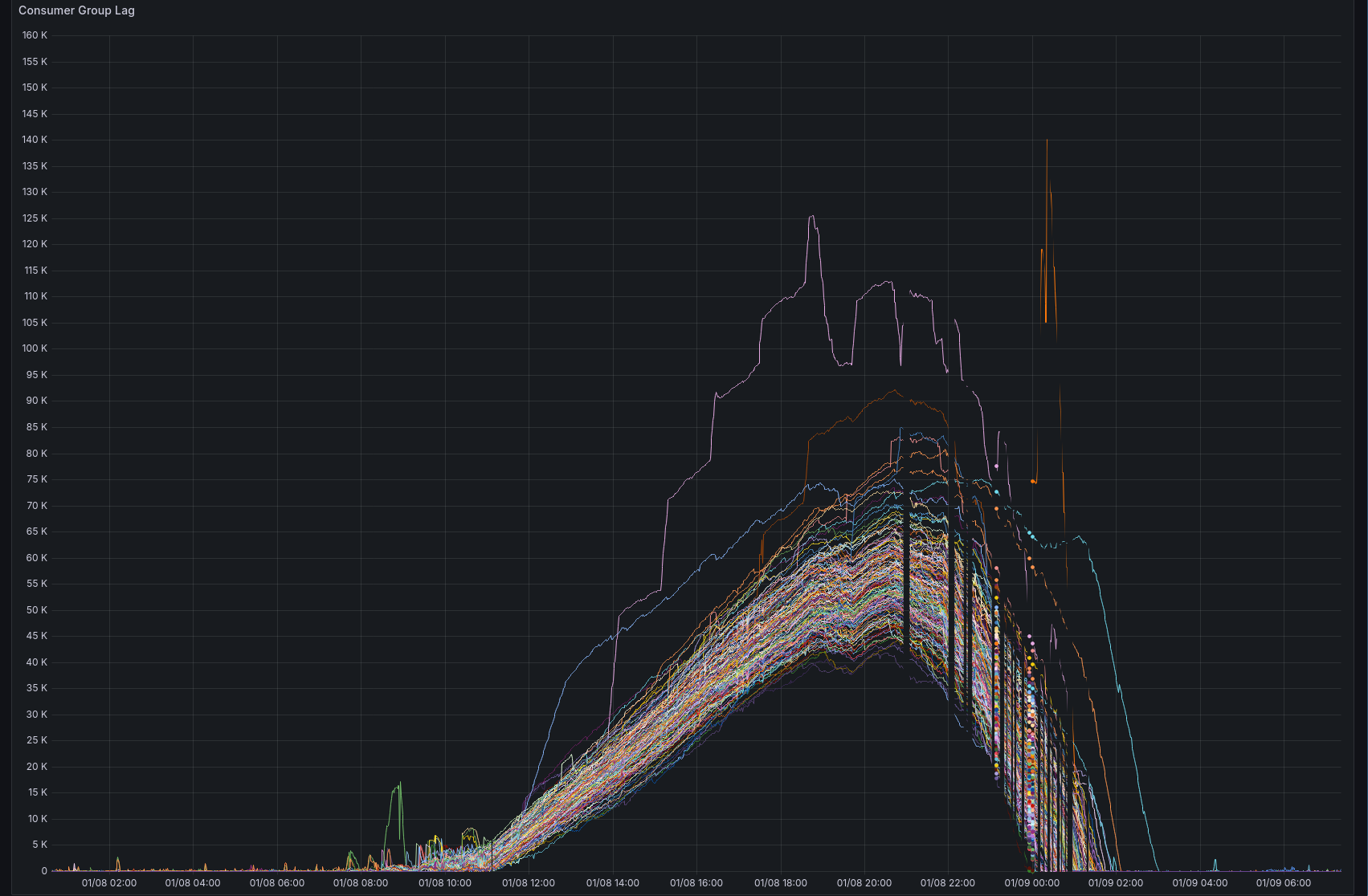
Task: Click the 50 K y-axis label
Action: click(x=37, y=610)
